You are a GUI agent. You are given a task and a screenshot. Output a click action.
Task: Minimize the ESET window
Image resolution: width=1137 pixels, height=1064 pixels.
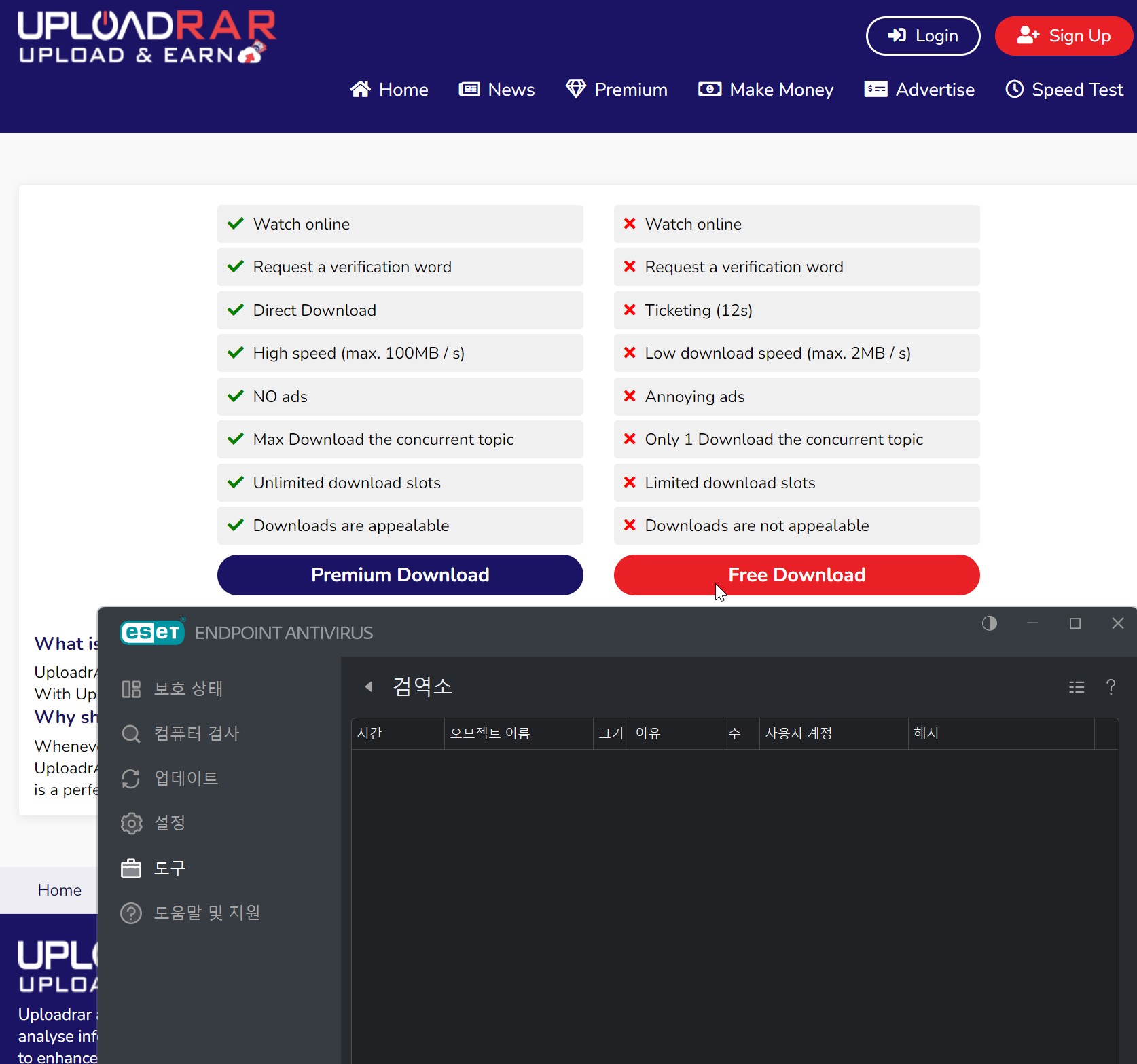point(1032,623)
